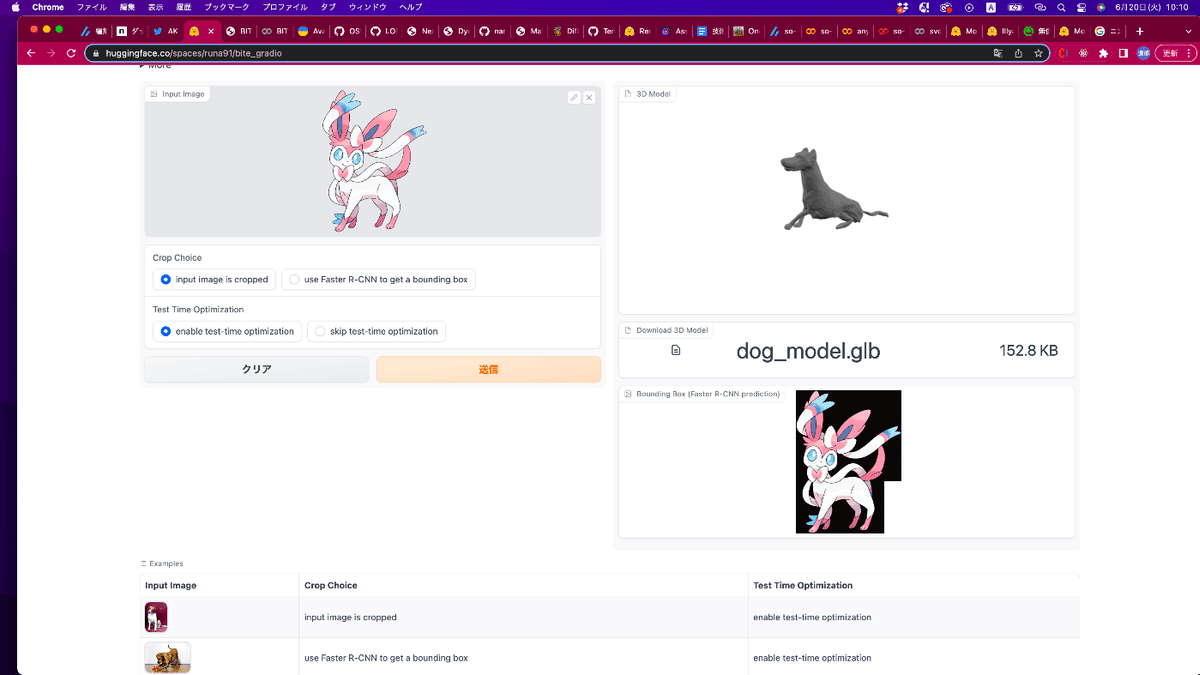Click the Bounding Box panel label icon
This screenshot has width=1200, height=675.
coord(629,394)
